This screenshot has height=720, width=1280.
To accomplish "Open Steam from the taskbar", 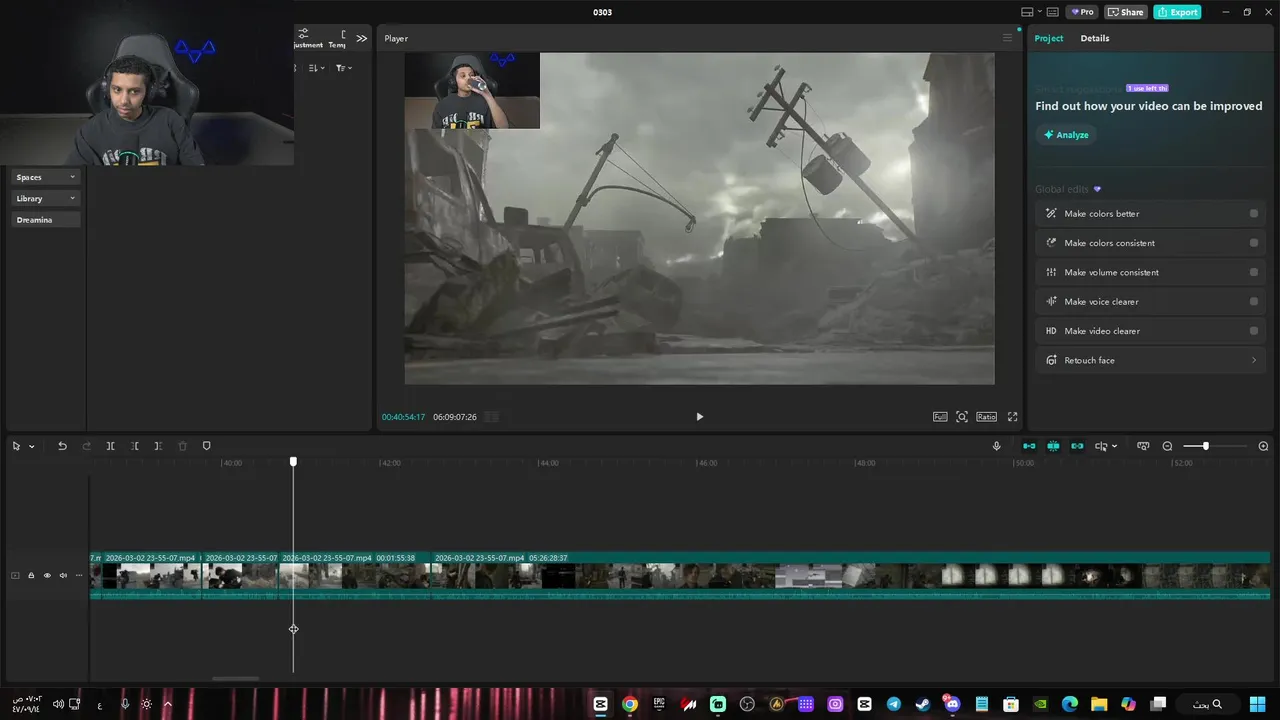I will (x=923, y=704).
